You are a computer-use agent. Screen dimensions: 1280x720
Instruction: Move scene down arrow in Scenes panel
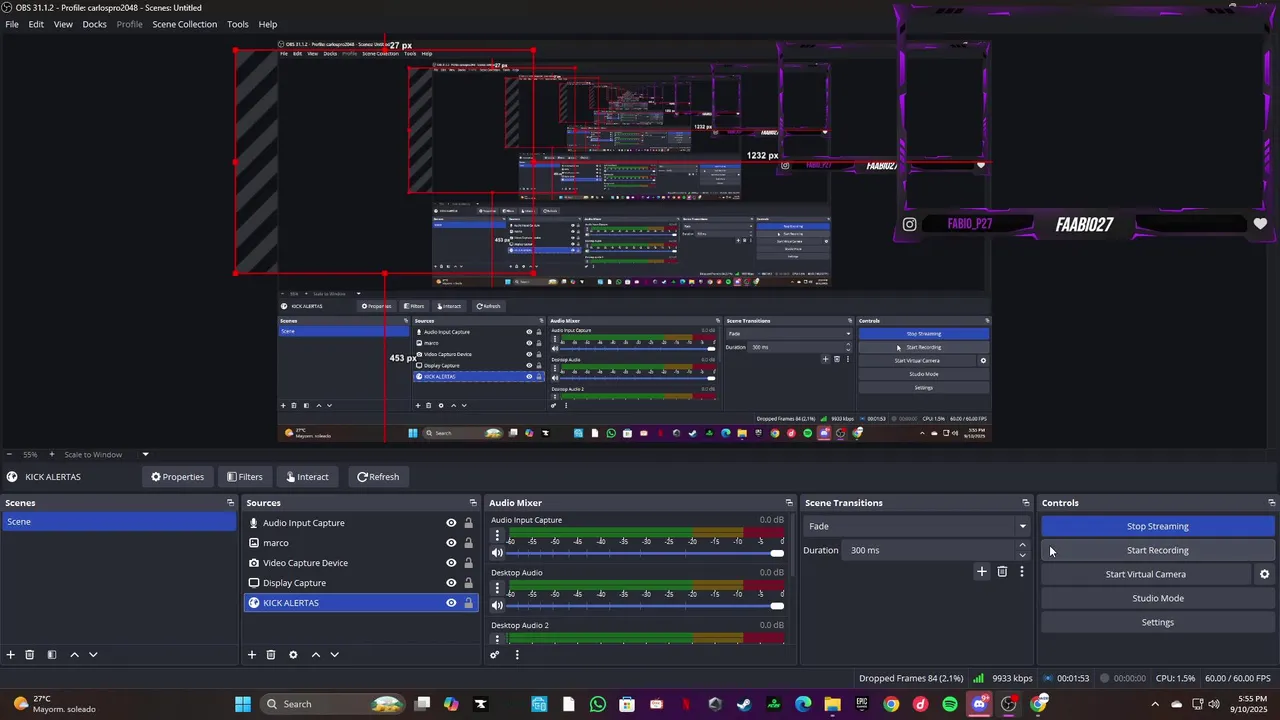[x=93, y=655]
